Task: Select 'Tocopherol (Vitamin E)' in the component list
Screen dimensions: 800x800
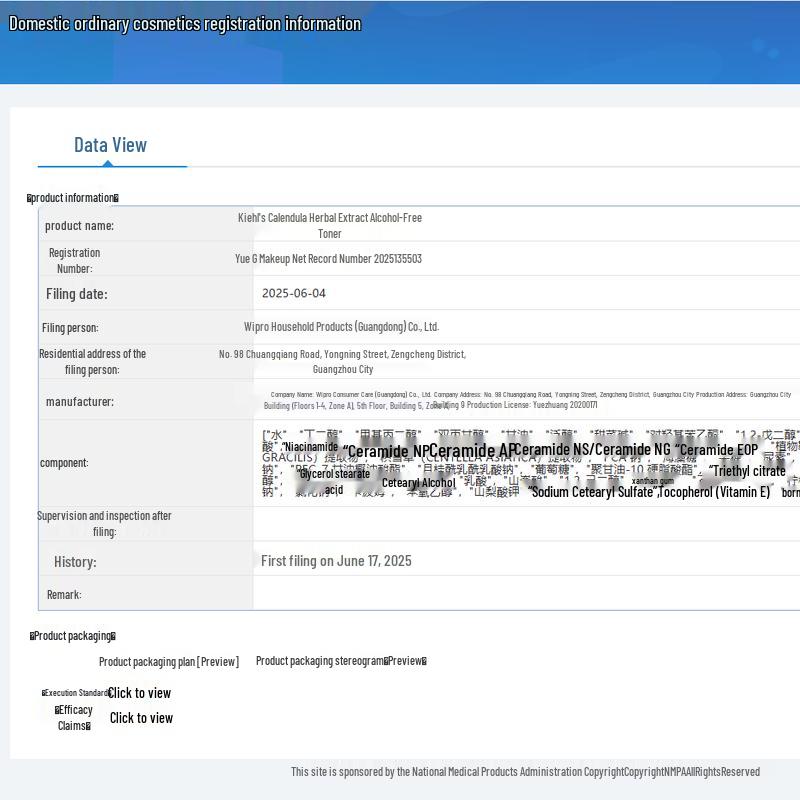Action: coord(714,492)
